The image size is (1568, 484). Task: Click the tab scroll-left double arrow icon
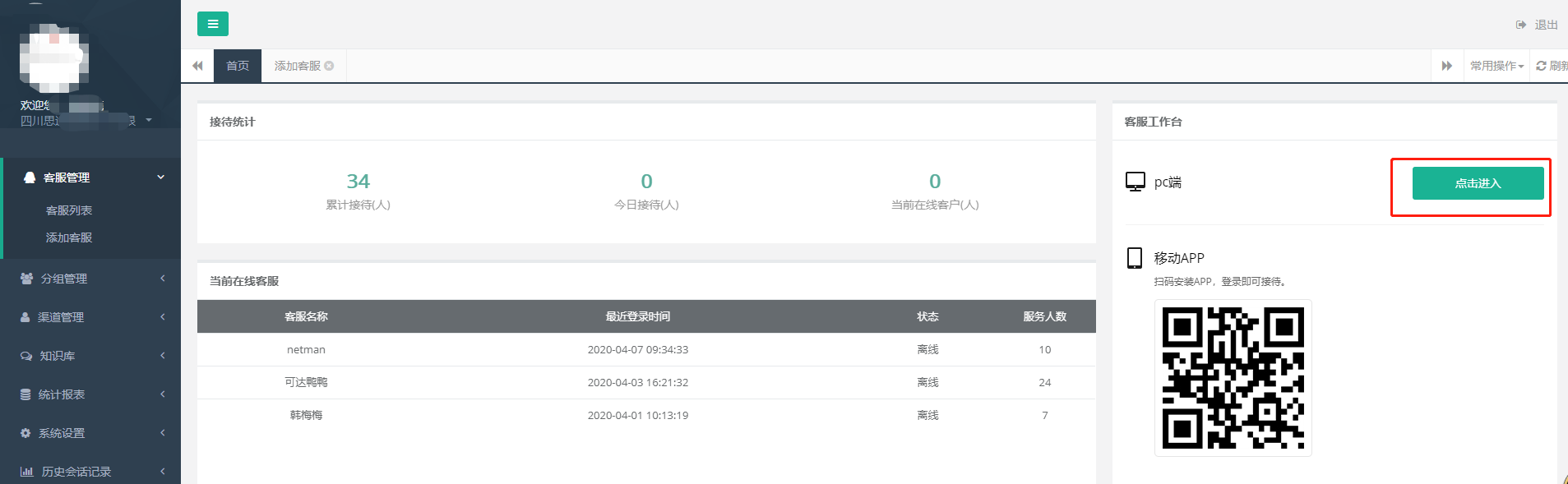click(197, 66)
